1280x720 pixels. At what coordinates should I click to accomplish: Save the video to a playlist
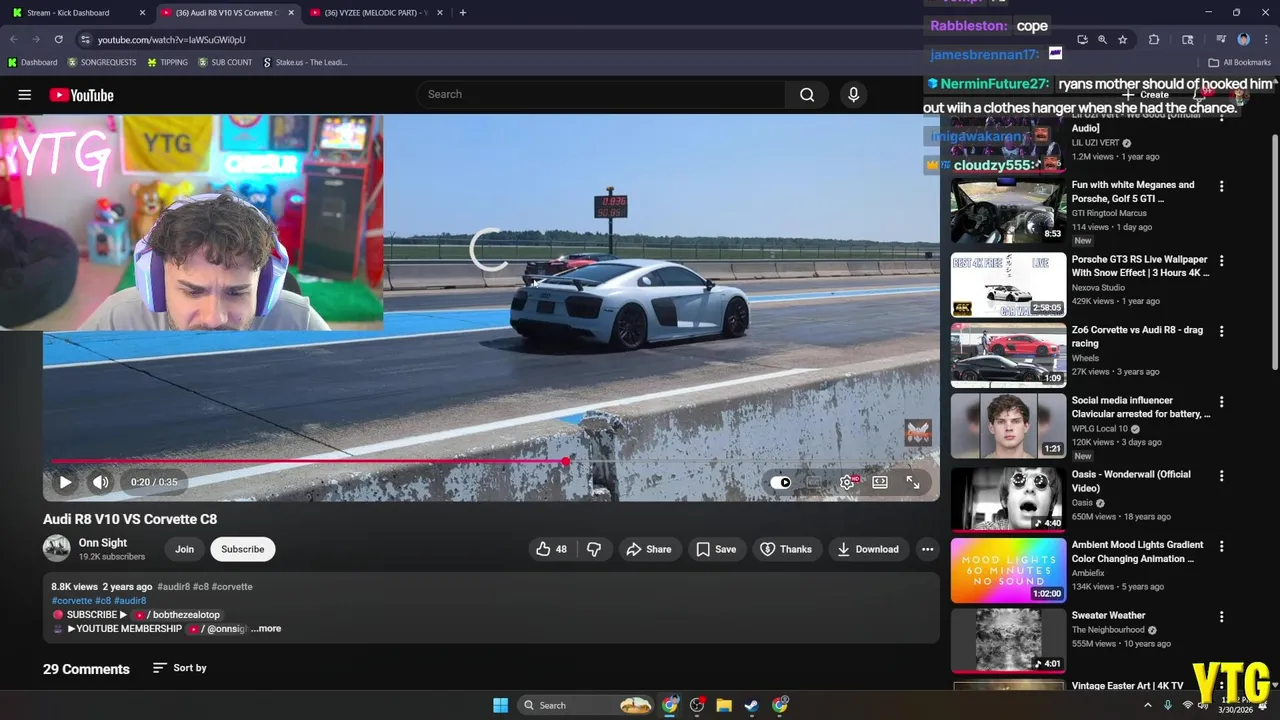coord(716,549)
